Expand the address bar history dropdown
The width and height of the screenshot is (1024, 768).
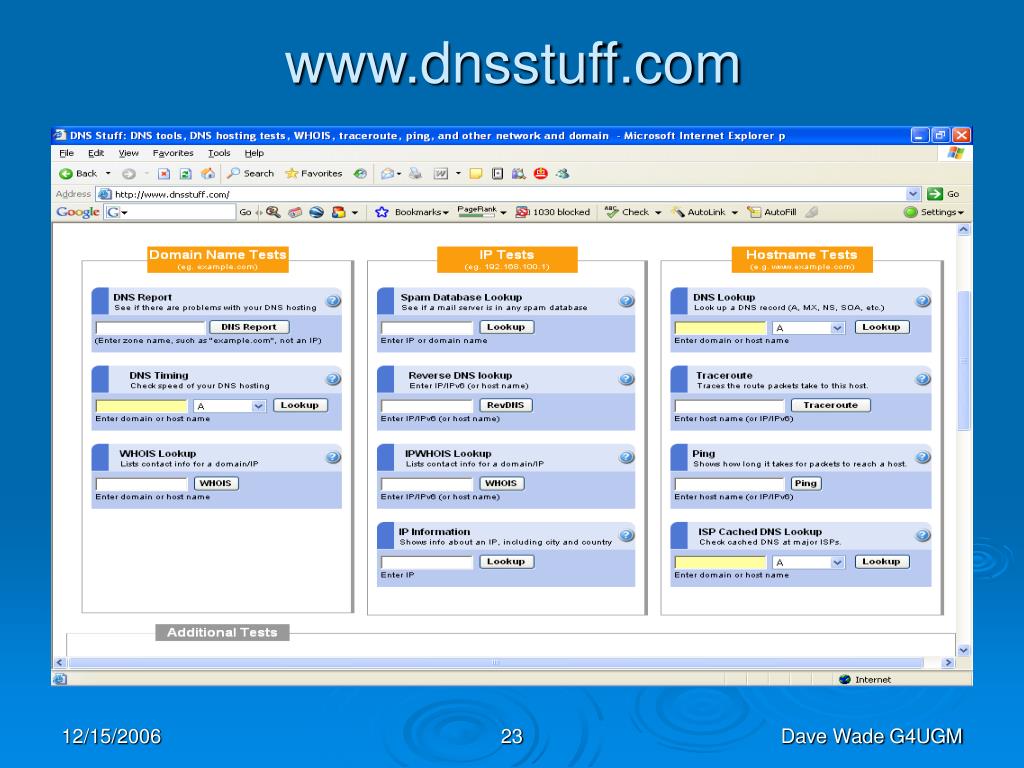tap(913, 194)
